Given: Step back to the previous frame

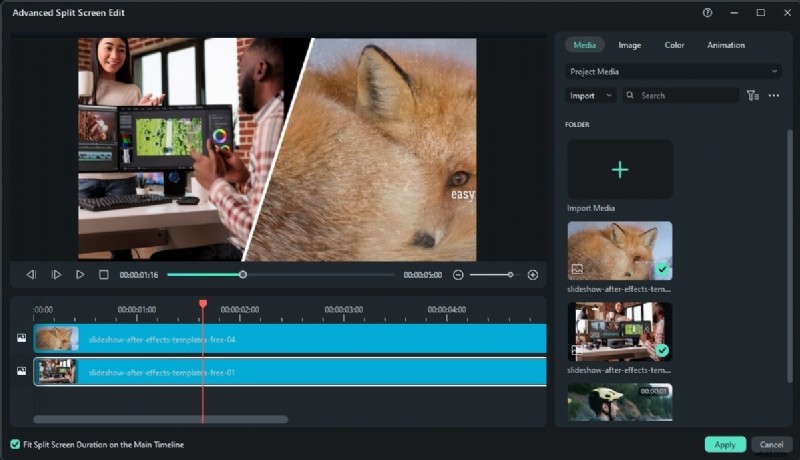Looking at the screenshot, I should pos(31,274).
